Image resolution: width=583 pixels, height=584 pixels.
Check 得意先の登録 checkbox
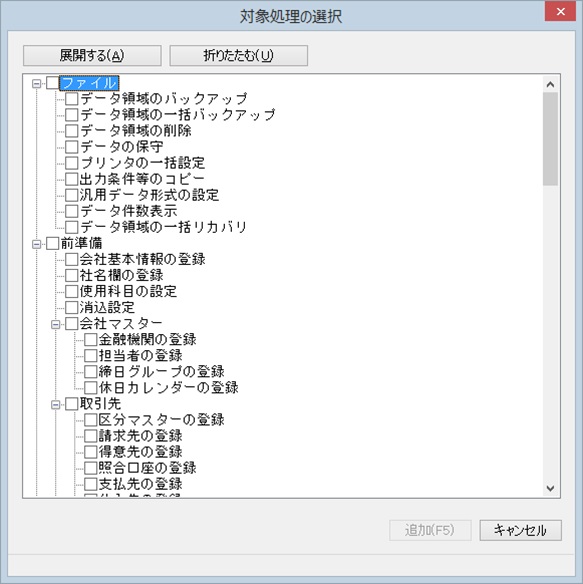pyautogui.click(x=91, y=452)
